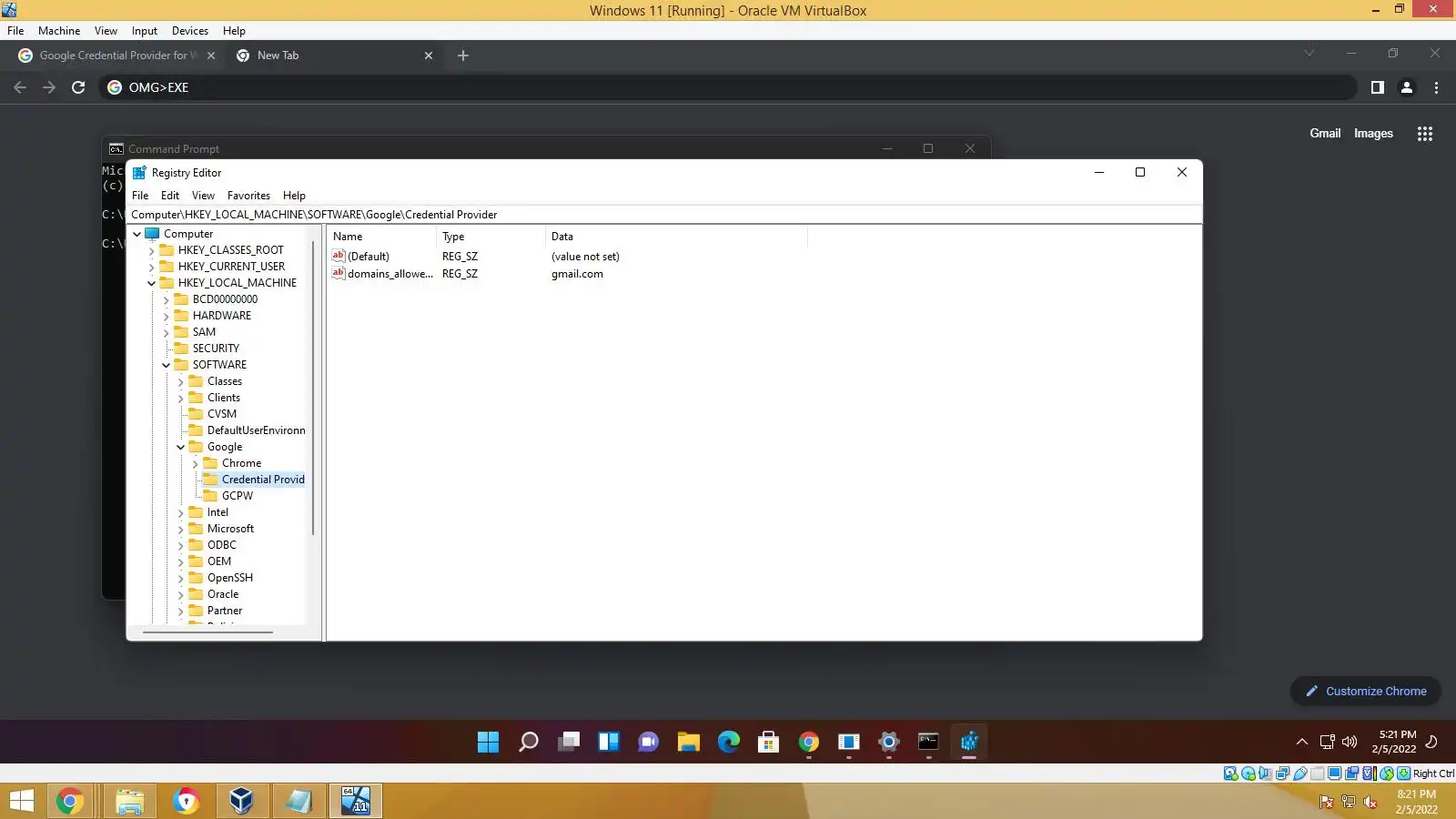Open the Images link
The width and height of the screenshot is (1456, 819).
1373,134
